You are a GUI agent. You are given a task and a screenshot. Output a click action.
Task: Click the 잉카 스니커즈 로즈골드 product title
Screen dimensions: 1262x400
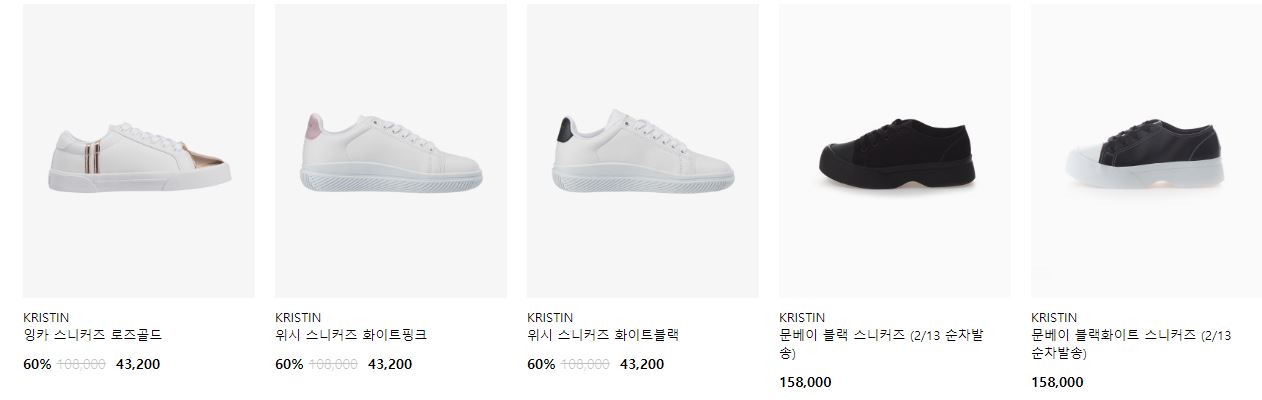(93, 335)
